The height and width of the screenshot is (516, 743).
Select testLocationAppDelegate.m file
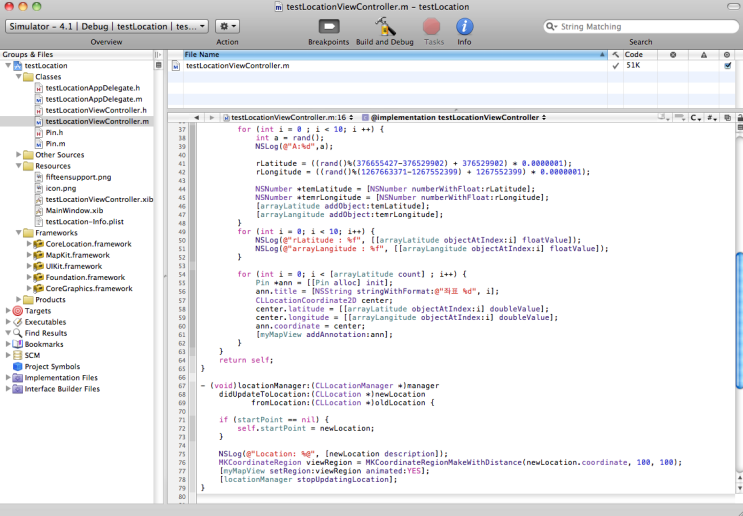coord(94,99)
